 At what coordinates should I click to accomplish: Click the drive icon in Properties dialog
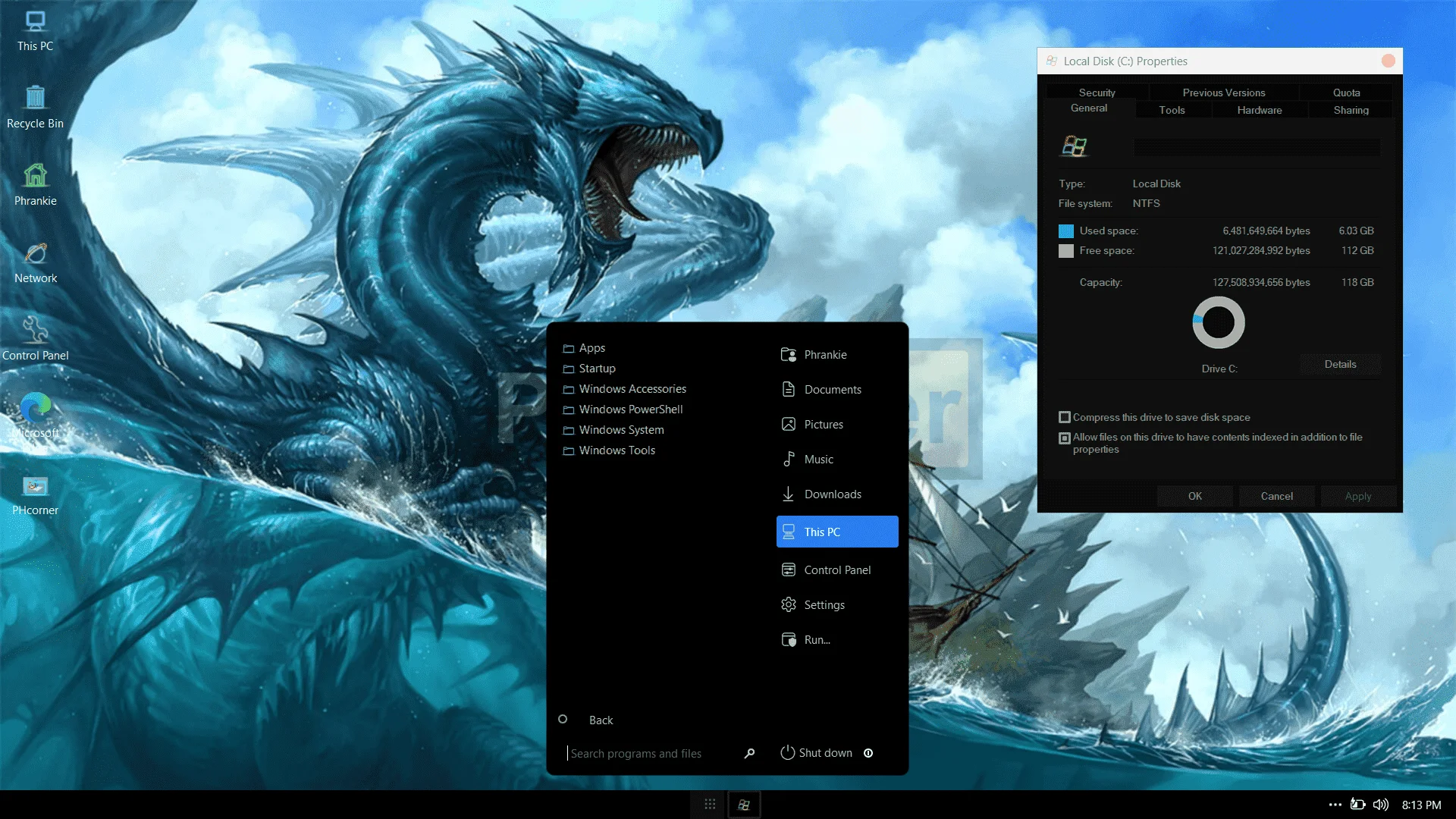coord(1075,146)
